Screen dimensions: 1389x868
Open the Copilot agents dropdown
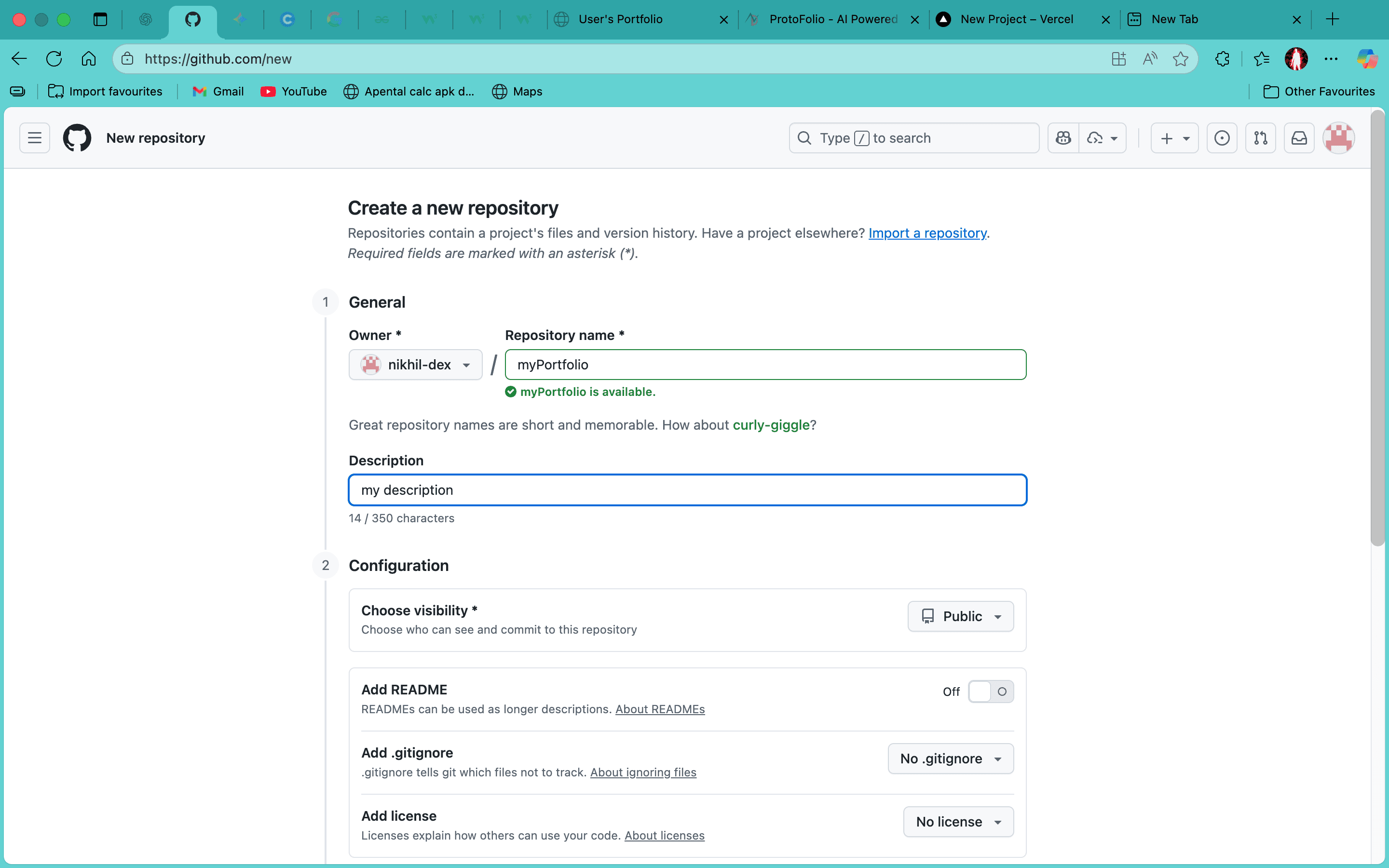tap(1103, 138)
